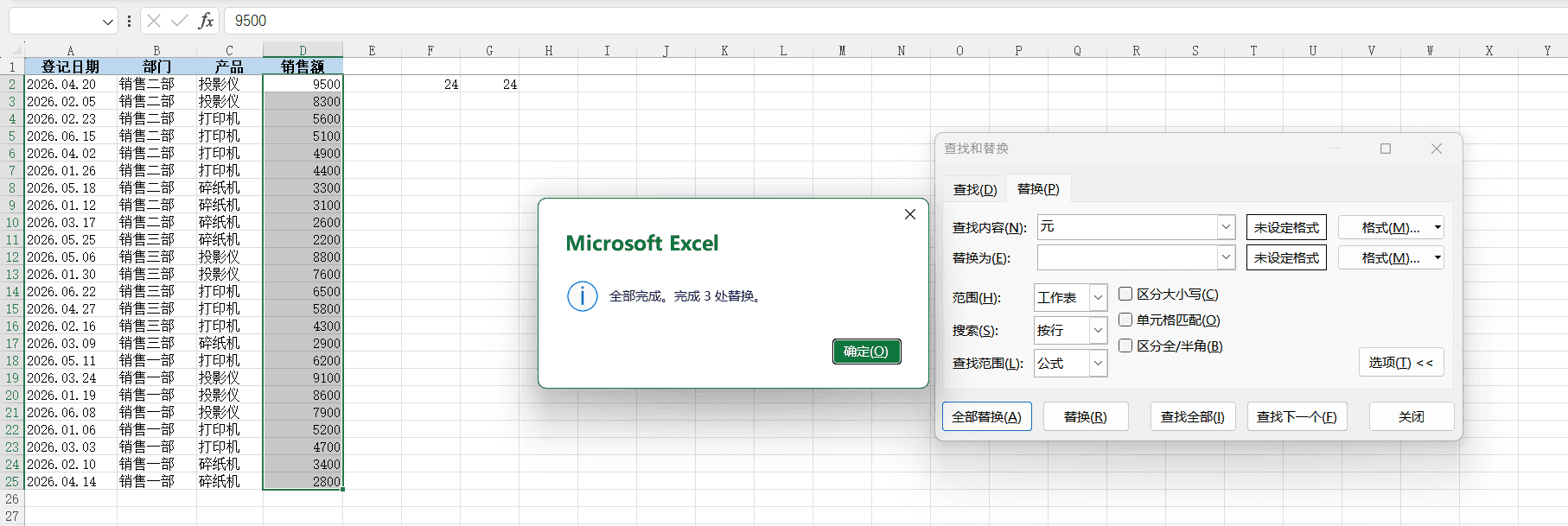
Task: Click the formula bar cancel X icon
Action: point(154,21)
